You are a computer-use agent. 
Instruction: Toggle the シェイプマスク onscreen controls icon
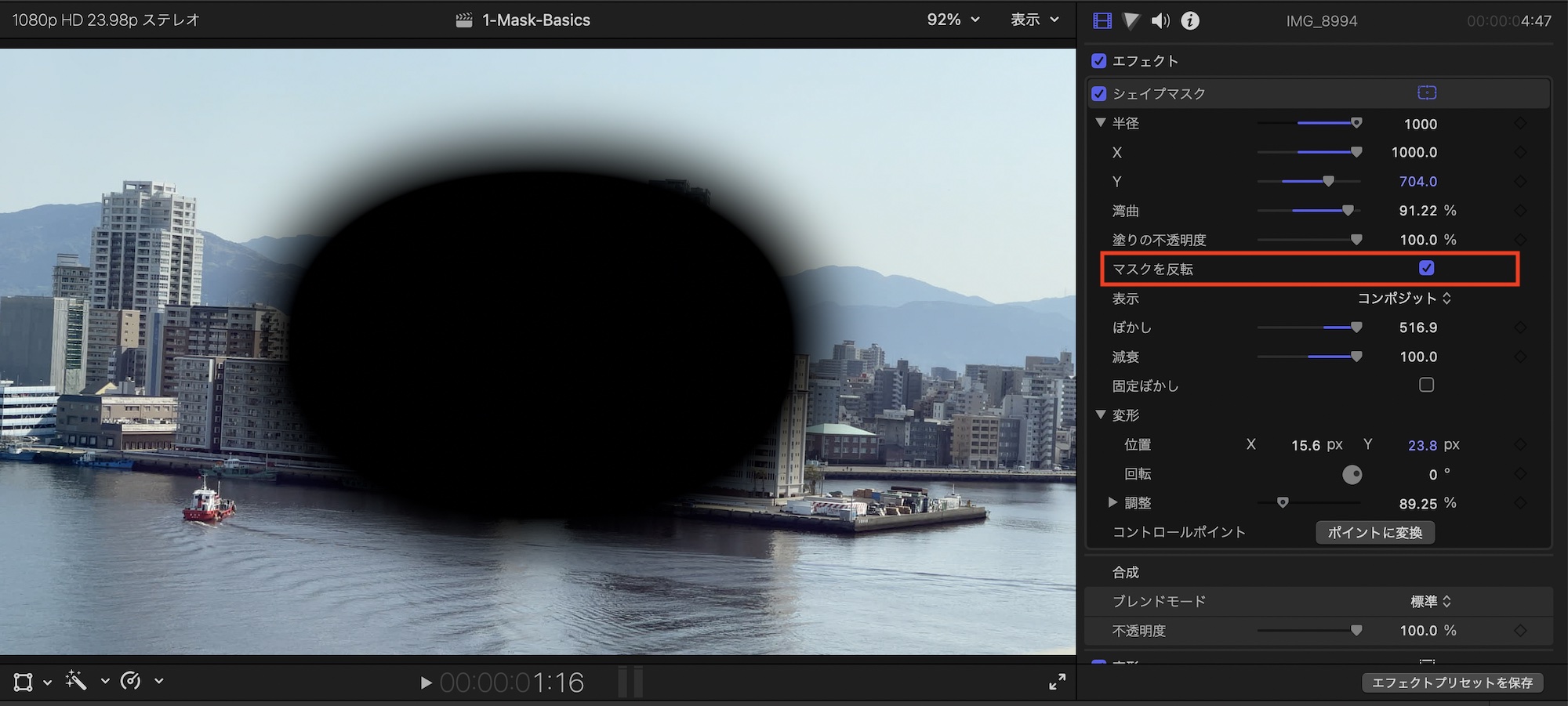coord(1427,92)
